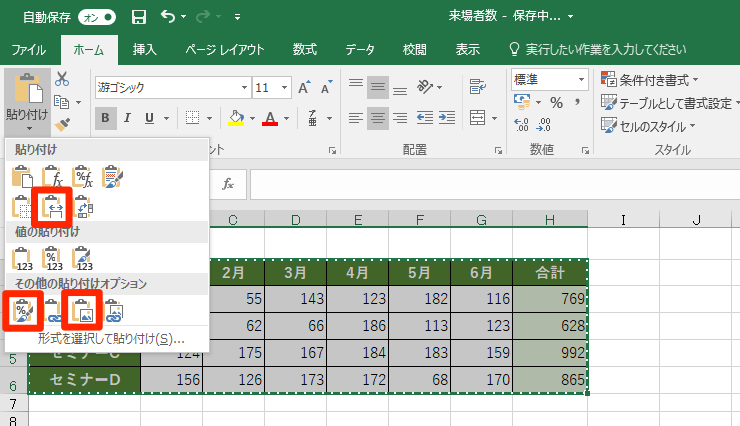Toggle align left button
Screen dimensions: 740x426
point(356,117)
